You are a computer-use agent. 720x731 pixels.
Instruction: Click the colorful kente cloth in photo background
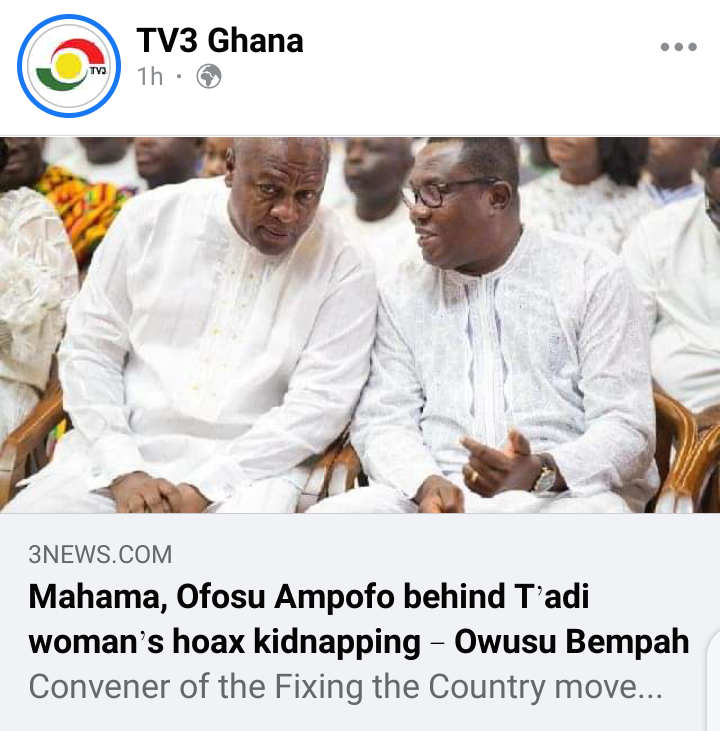[x=84, y=210]
